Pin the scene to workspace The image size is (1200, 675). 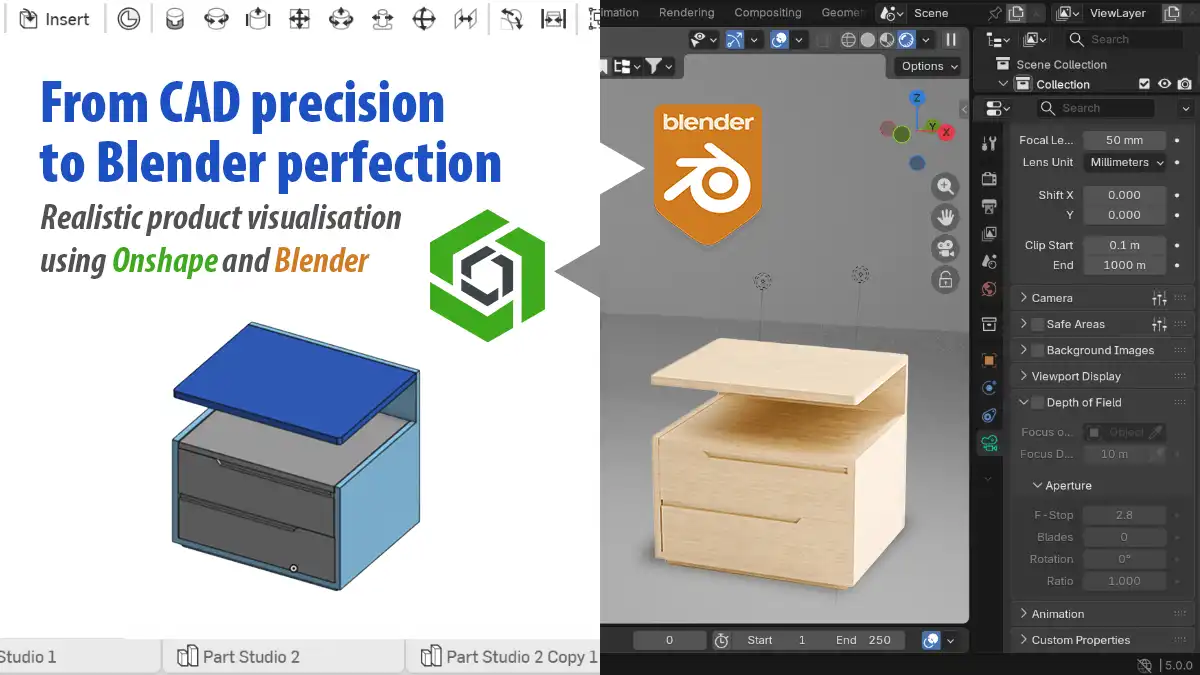[x=994, y=13]
